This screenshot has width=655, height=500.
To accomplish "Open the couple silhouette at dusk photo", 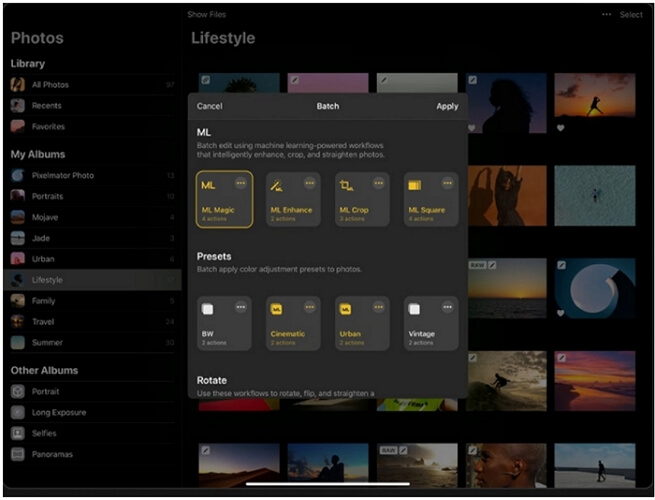I will click(328, 465).
